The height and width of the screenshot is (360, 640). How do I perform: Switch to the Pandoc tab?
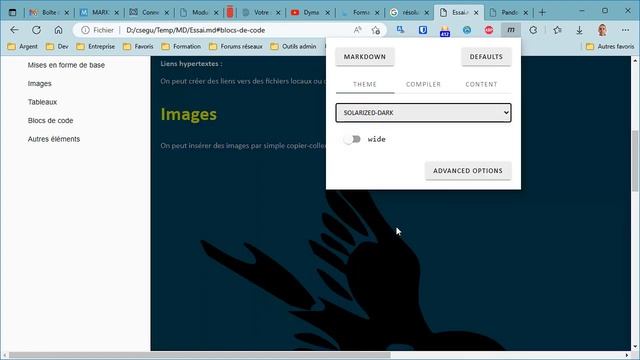[x=509, y=13]
